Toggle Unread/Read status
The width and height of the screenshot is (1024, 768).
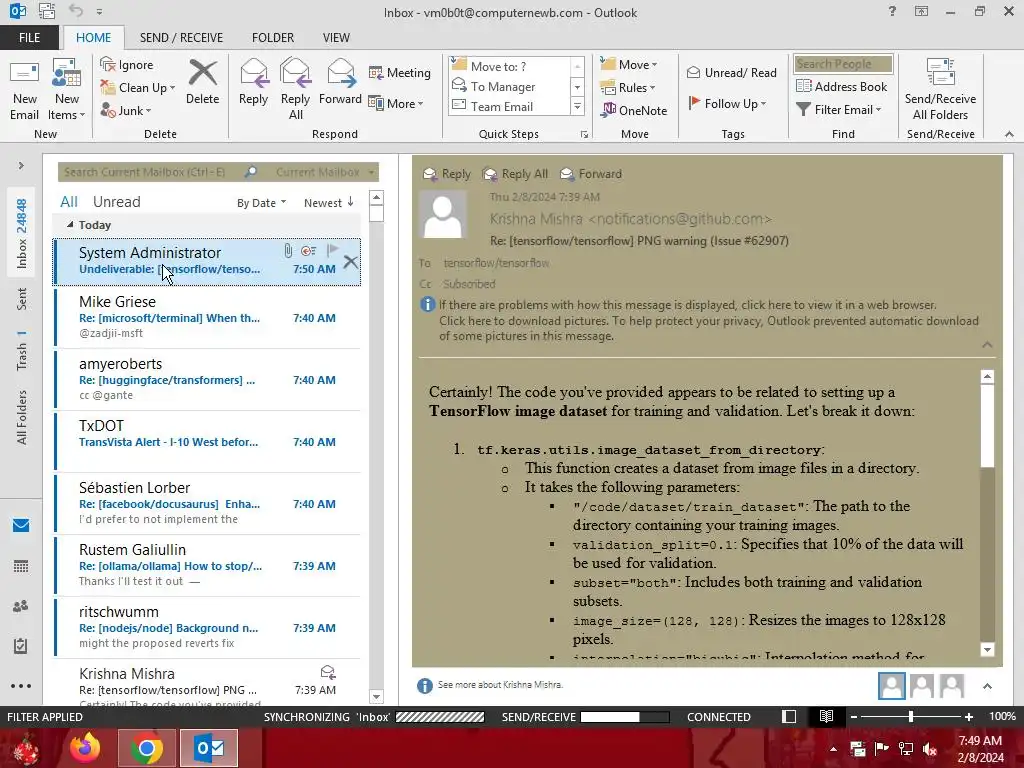732,72
